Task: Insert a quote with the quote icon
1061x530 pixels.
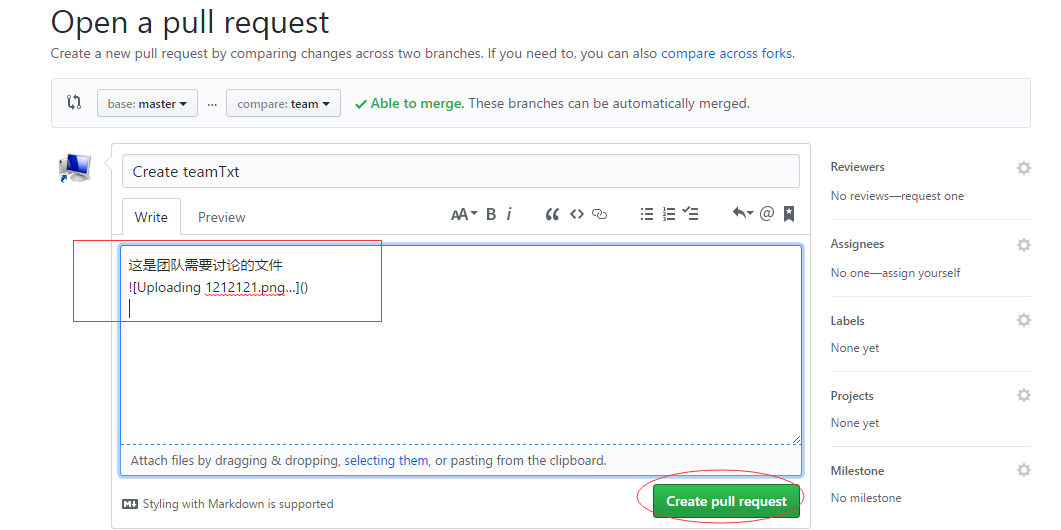Action: click(552, 215)
